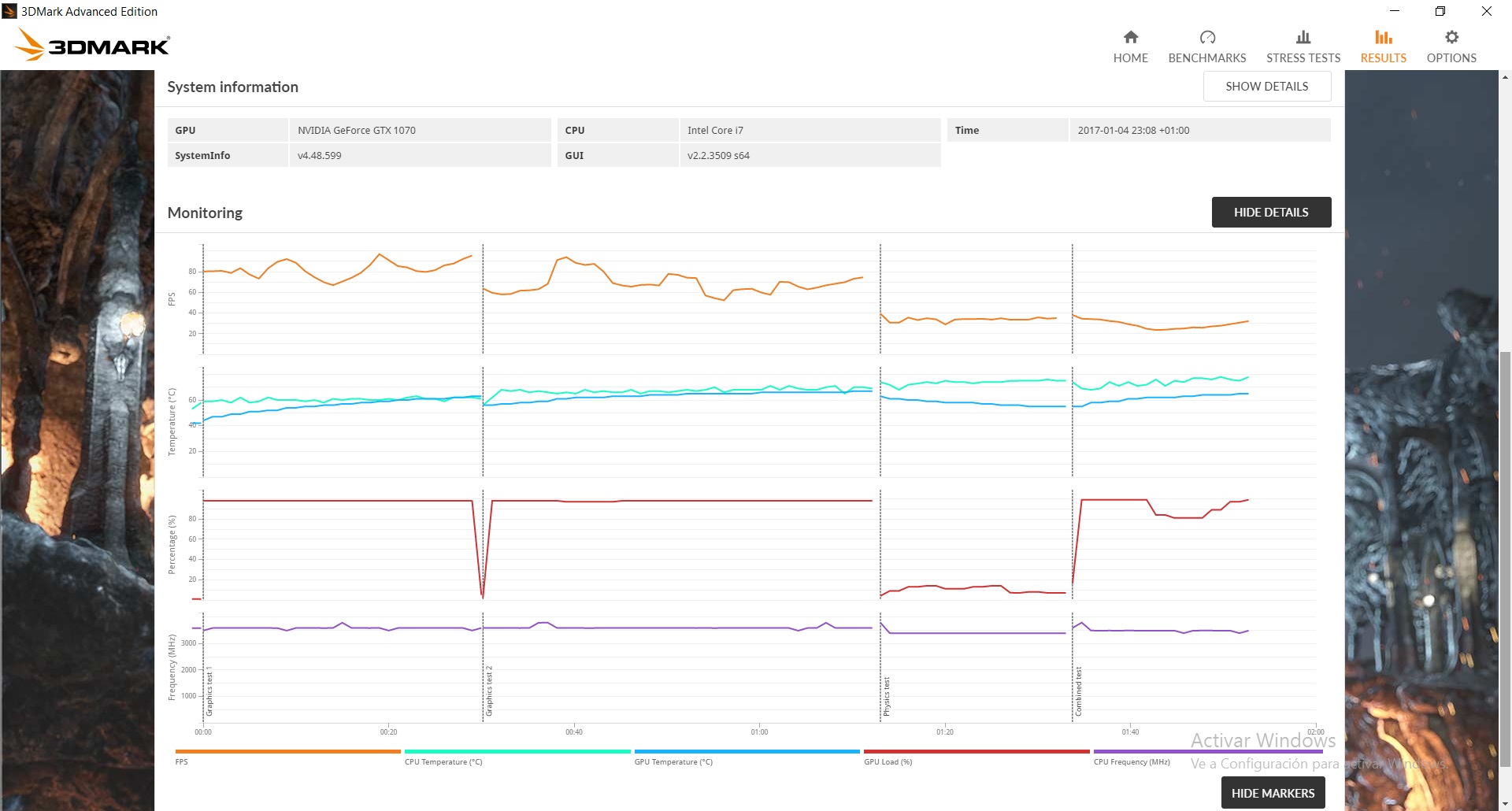Click the vertical scrollbar thumb

point(1505,559)
